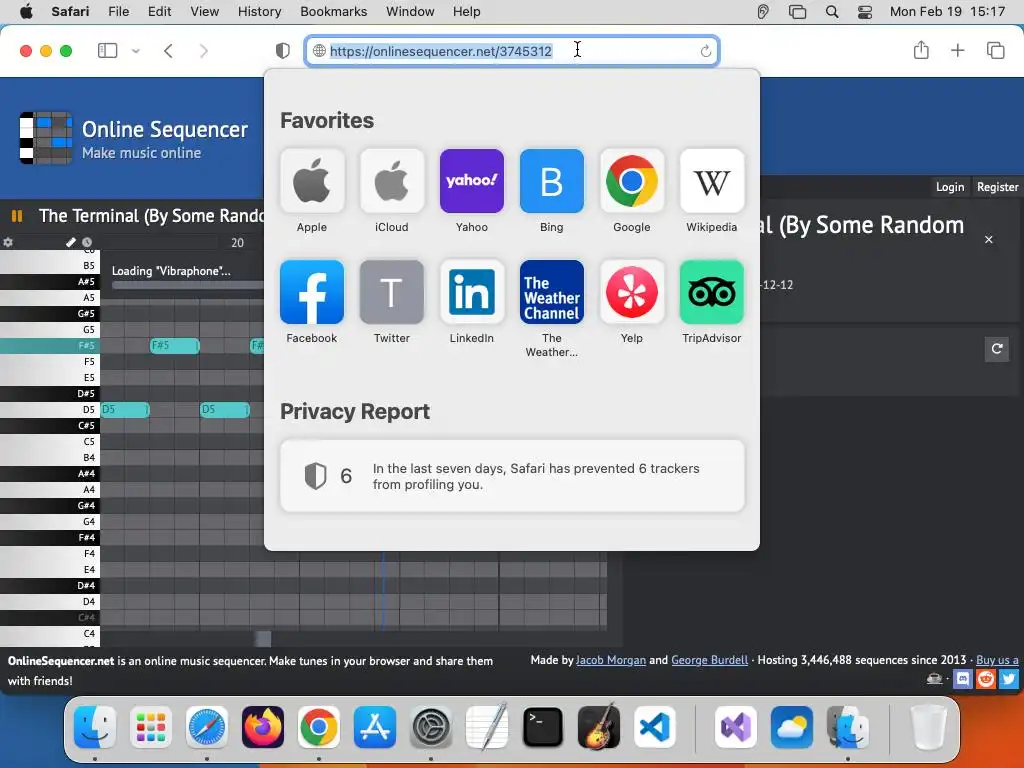Expand the sidebar tab group dropdown arrow
This screenshot has height=768, width=1024.
coord(136,50)
